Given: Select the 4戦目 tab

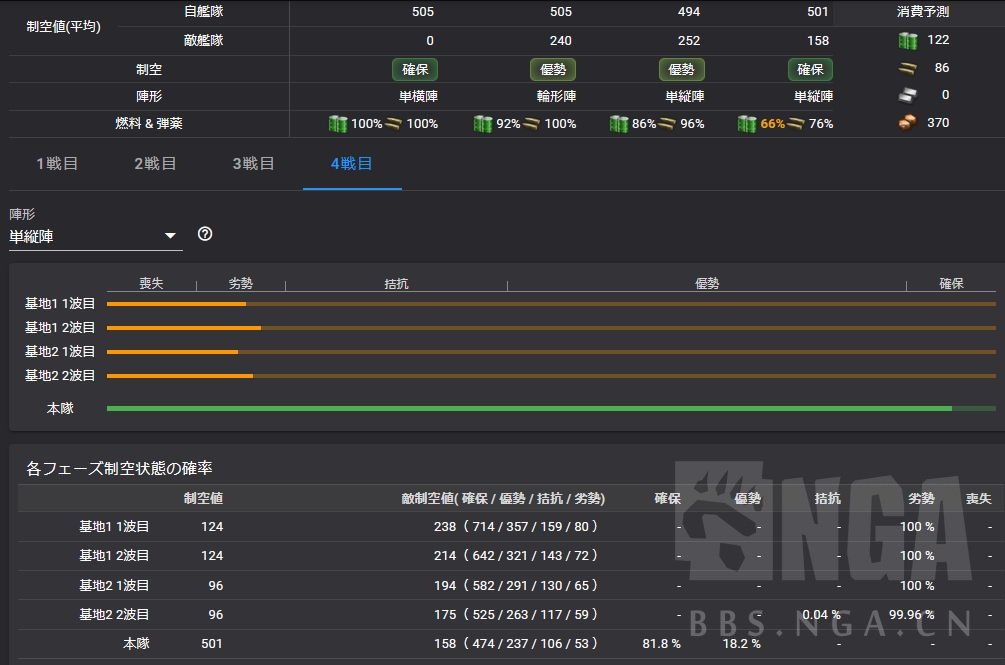Looking at the screenshot, I should (x=351, y=162).
